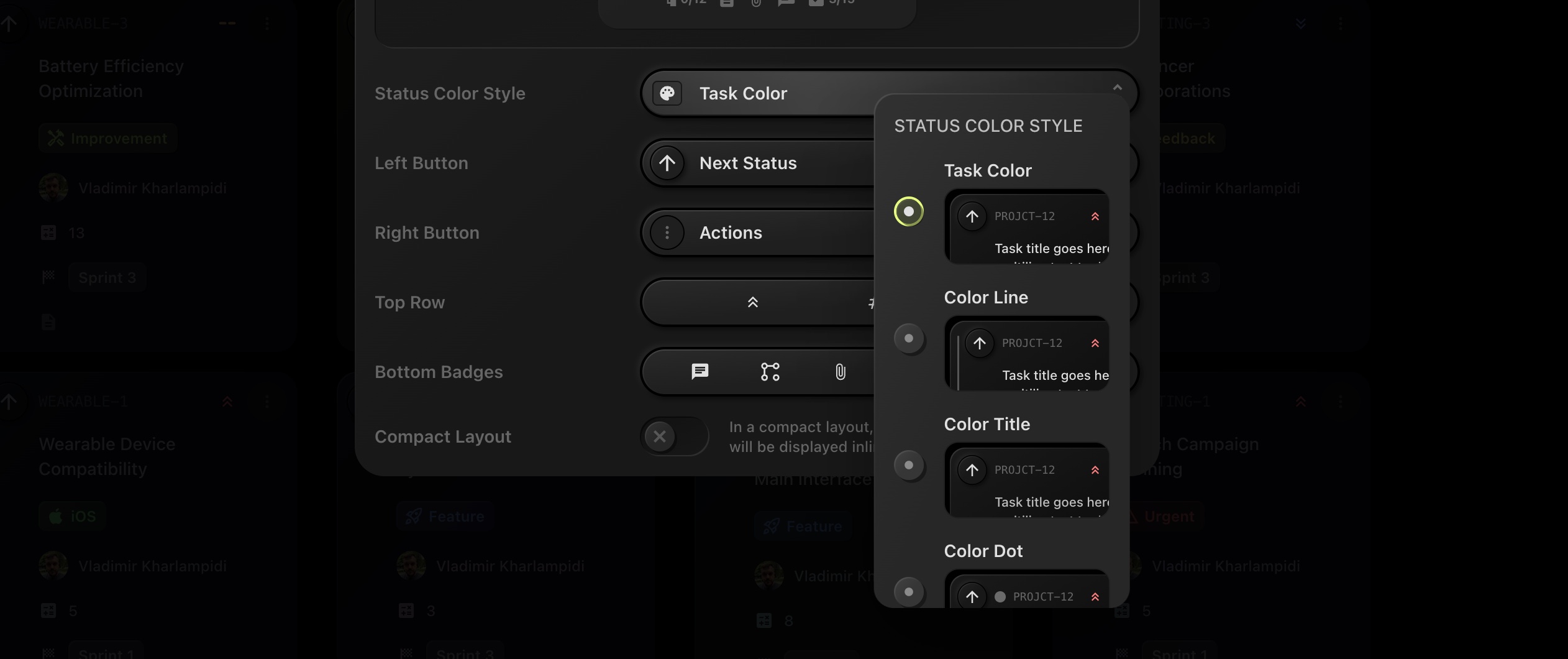Select the branch/subtask icon in Bottom Badges

click(x=770, y=372)
